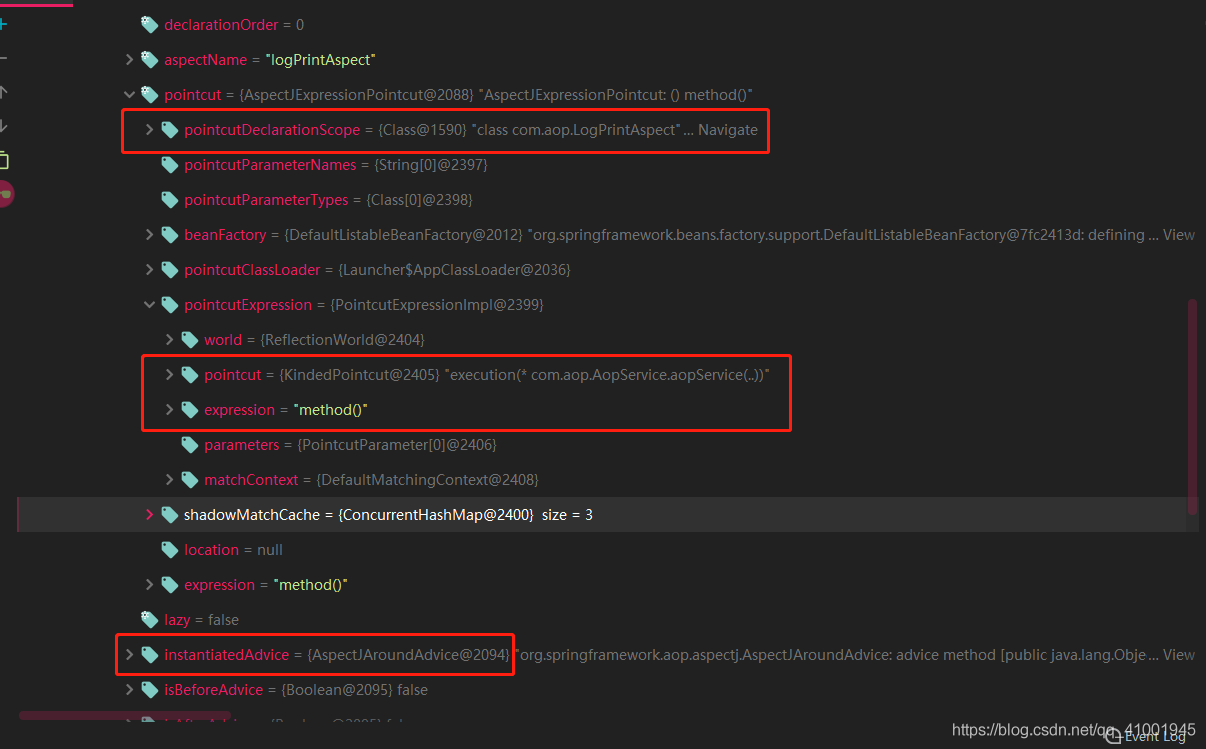Select the "declarationOrder = 0" row text
Image resolution: width=1206 pixels, height=749 pixels.
tap(234, 25)
